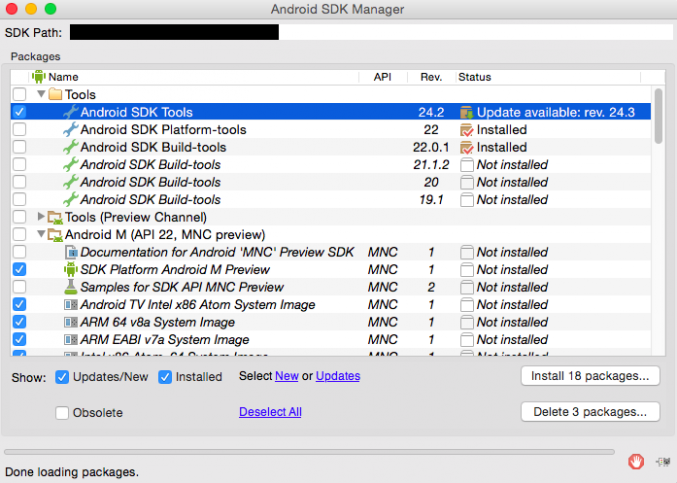Image resolution: width=677 pixels, height=483 pixels.
Task: Collapse the Tools group
Action: tap(41, 94)
